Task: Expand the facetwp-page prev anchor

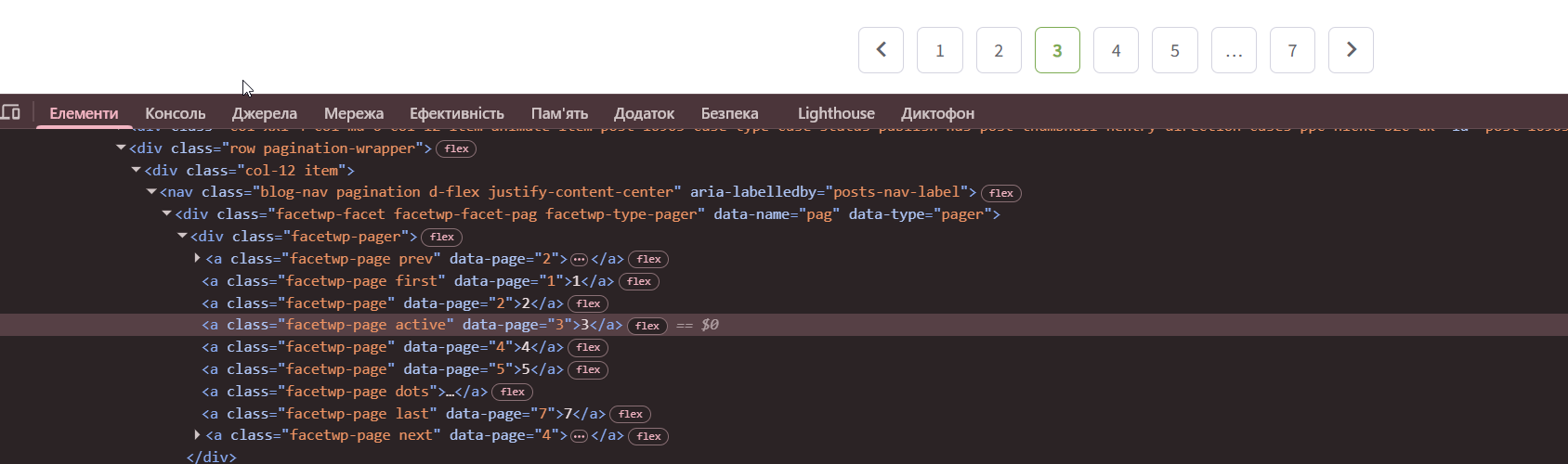Action: click(x=197, y=258)
